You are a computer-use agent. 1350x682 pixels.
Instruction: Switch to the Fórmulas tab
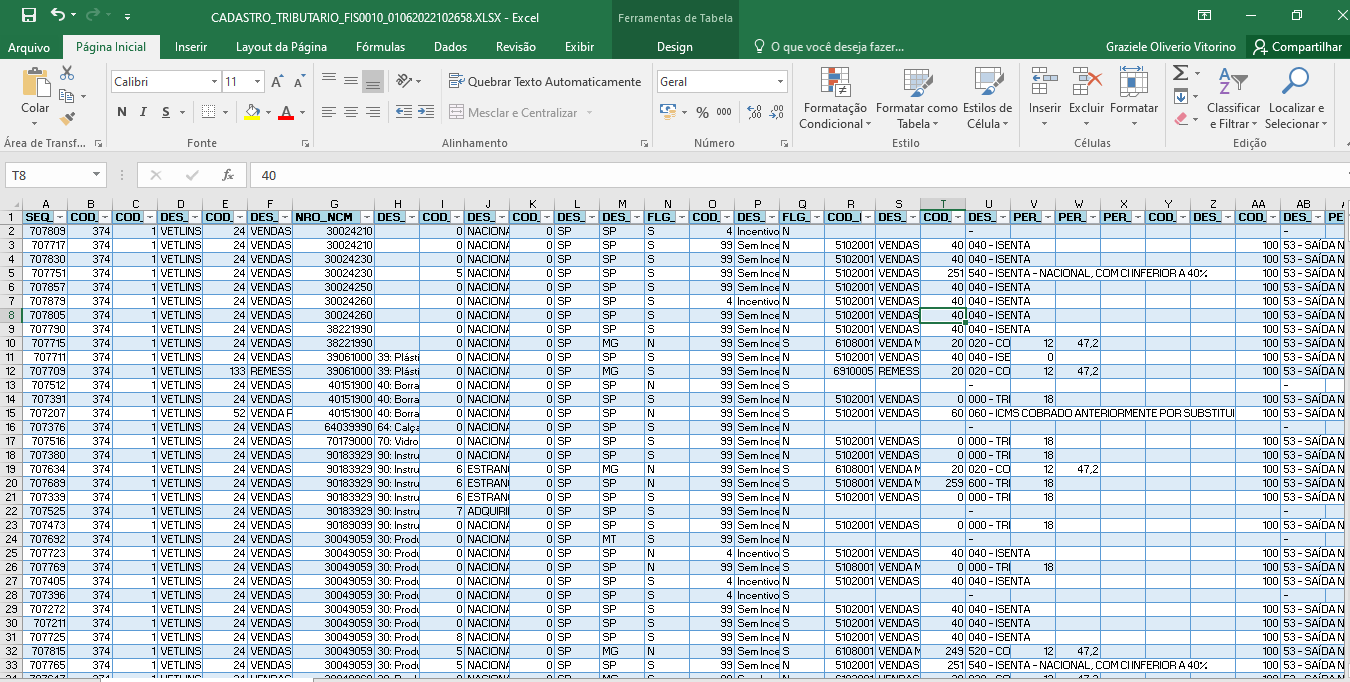(x=380, y=47)
